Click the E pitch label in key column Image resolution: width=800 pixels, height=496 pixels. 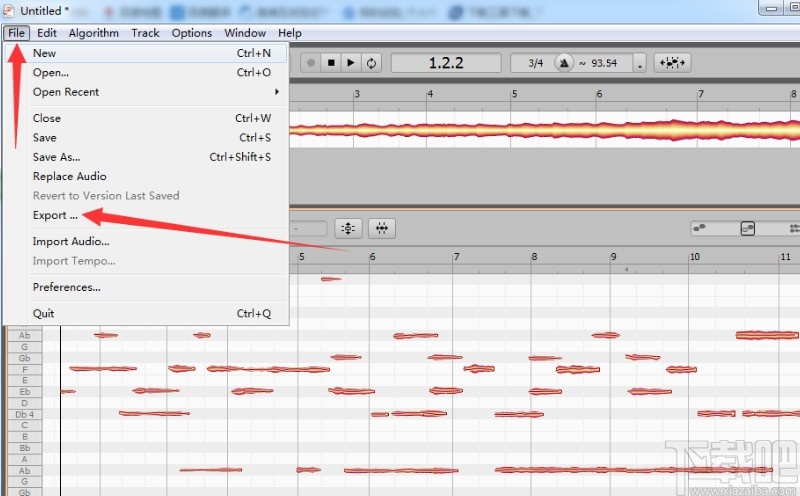point(24,381)
